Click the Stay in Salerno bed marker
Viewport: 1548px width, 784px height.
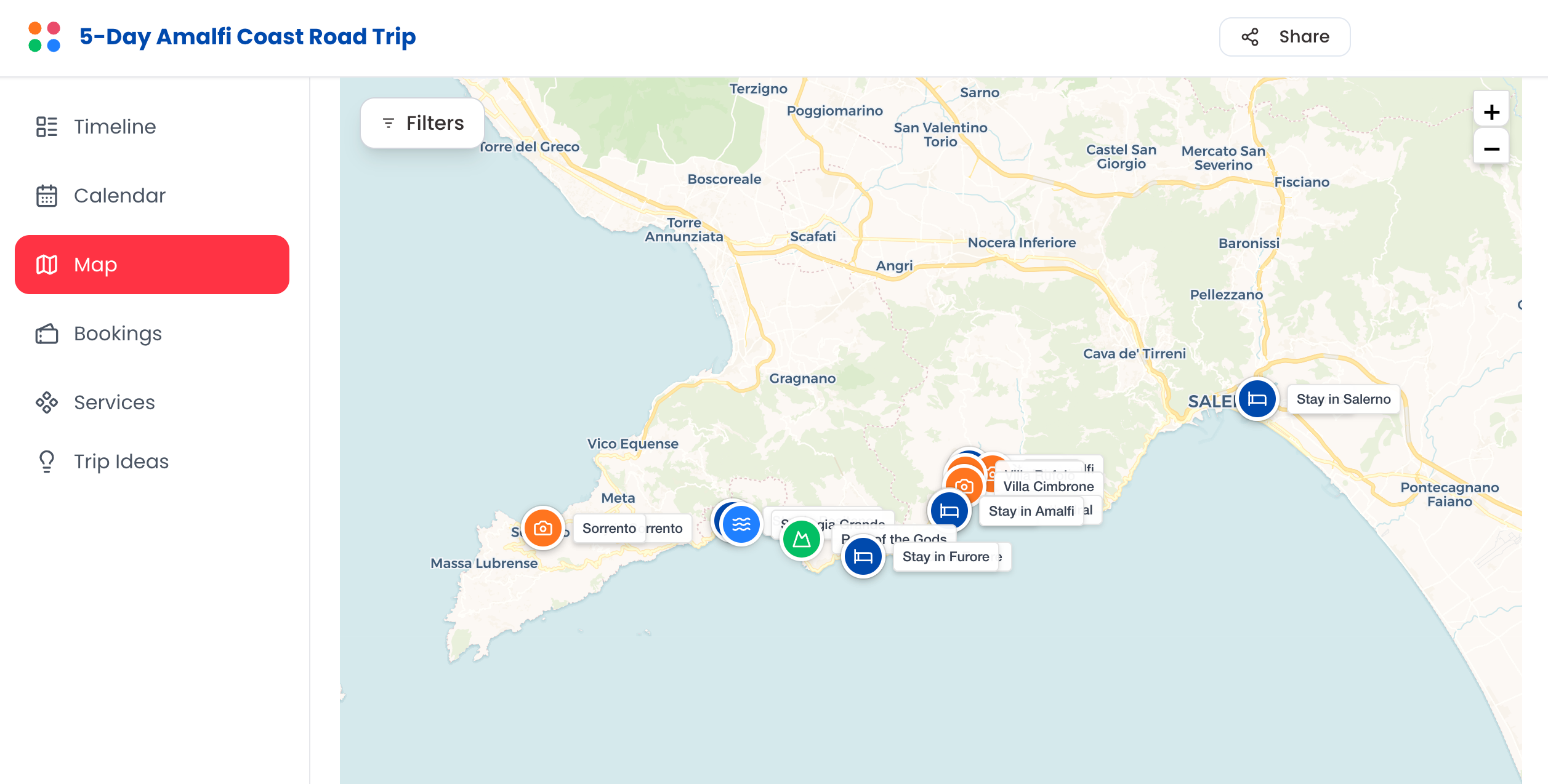(1257, 399)
